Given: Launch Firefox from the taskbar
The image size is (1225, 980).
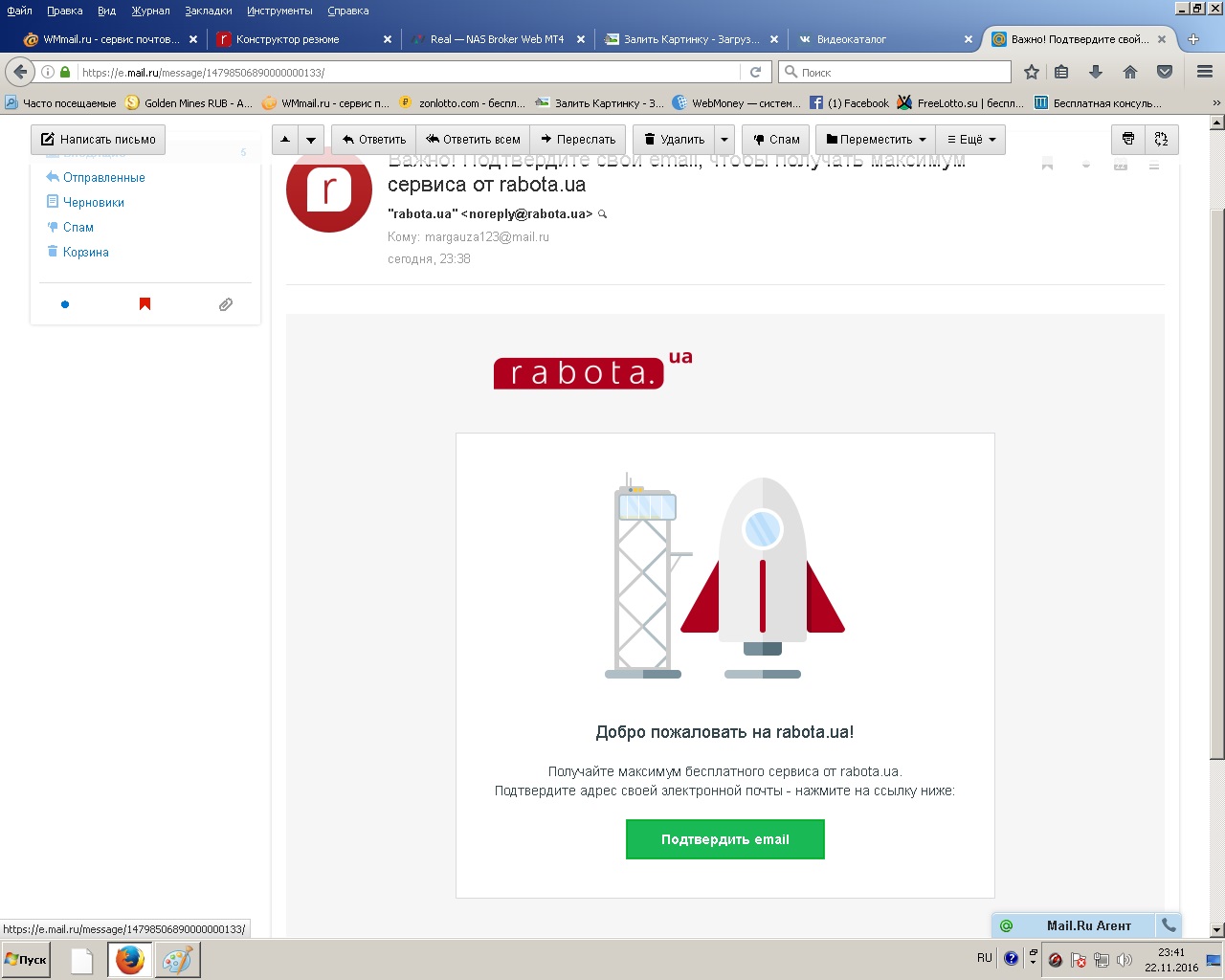Looking at the screenshot, I should pyautogui.click(x=129, y=960).
